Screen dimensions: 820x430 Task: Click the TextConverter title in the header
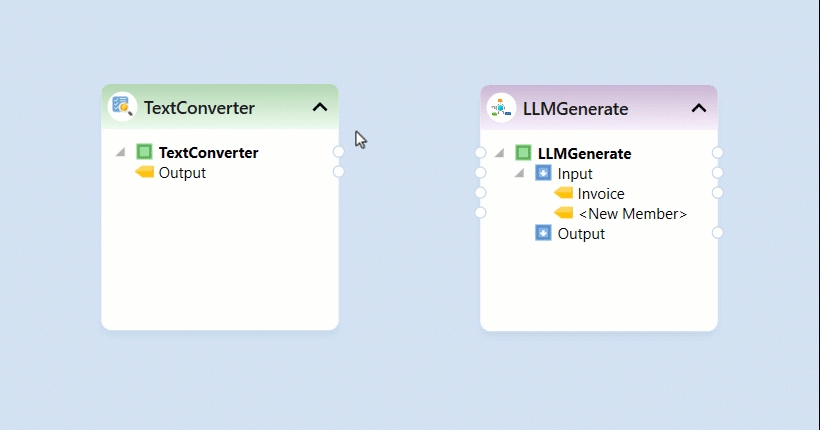(x=199, y=108)
